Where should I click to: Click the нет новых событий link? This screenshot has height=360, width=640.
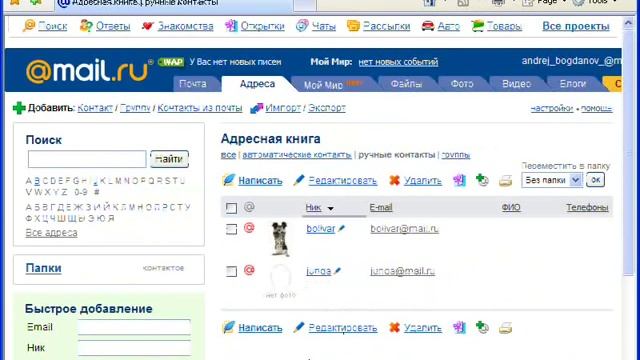[398, 62]
